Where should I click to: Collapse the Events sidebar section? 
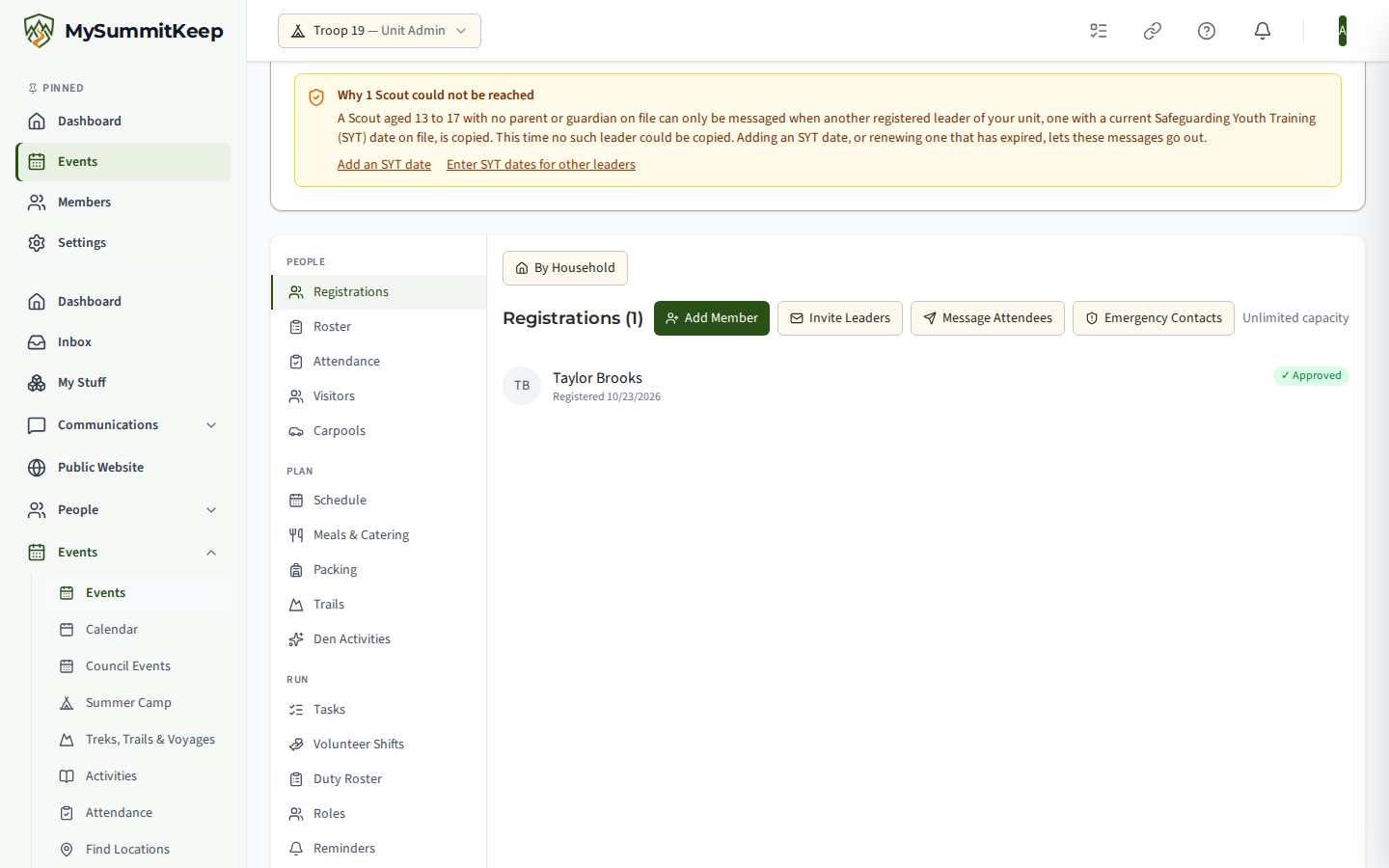click(x=123, y=553)
